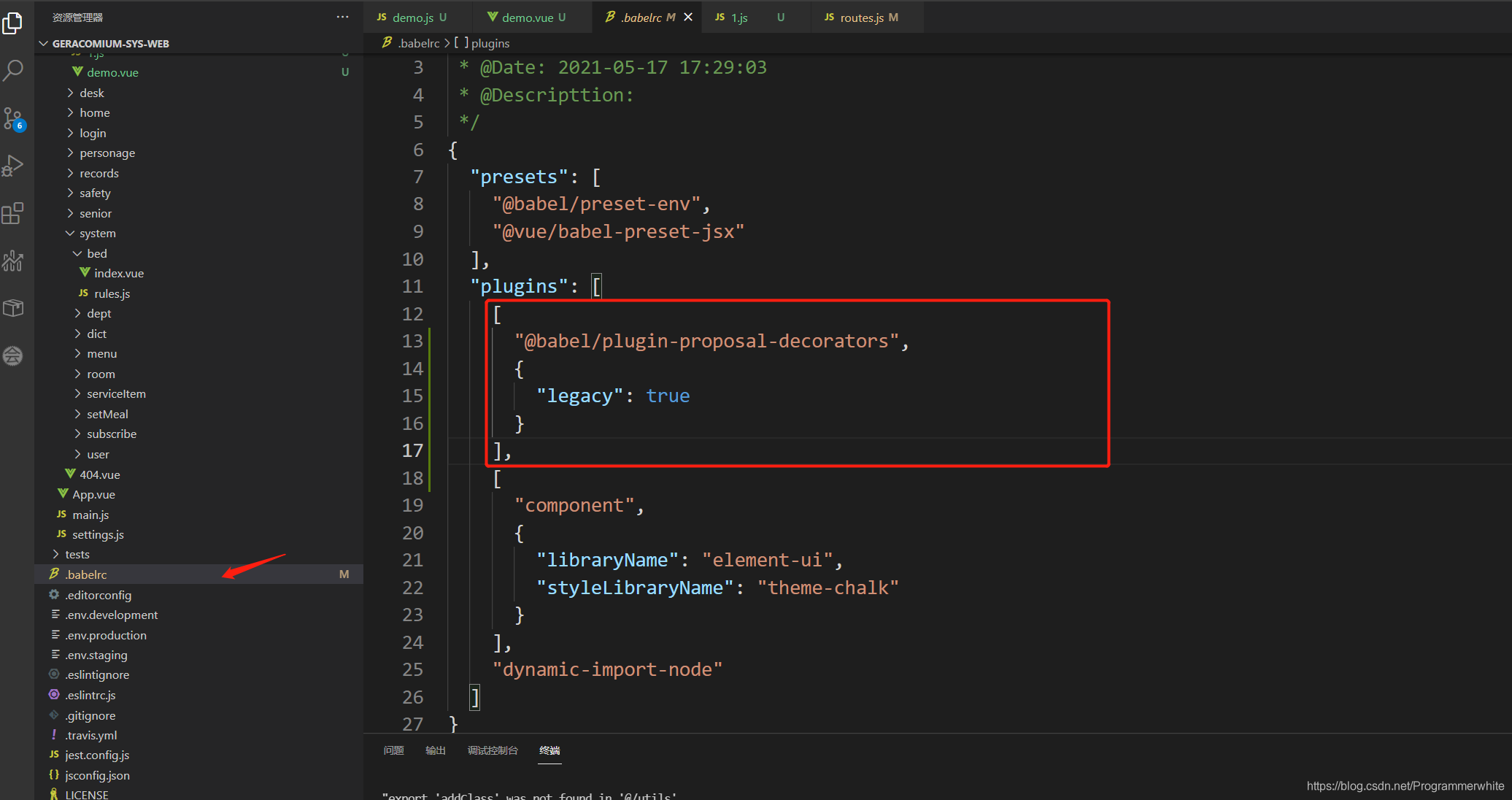Image resolution: width=1512 pixels, height=800 pixels.
Task: Open jsconfig.json file
Action: tap(199, 775)
